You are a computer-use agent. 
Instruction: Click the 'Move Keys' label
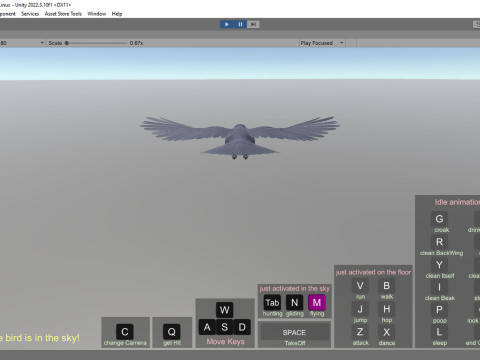(225, 342)
